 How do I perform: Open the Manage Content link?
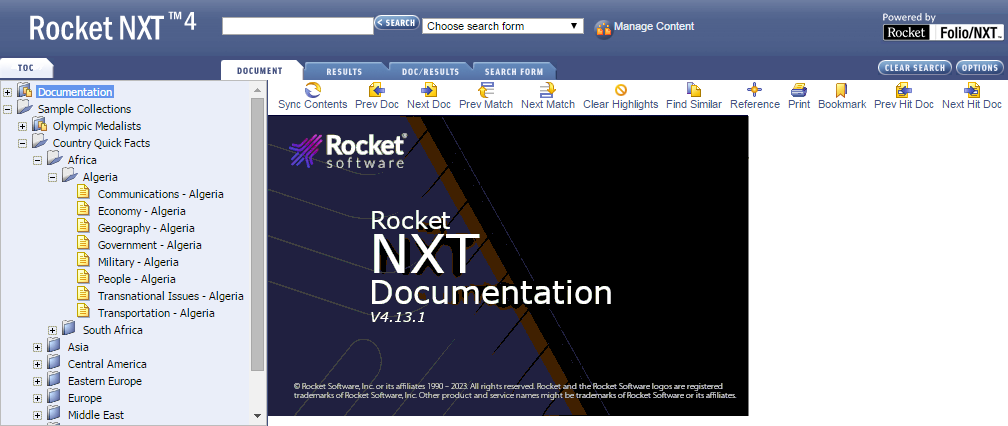[653, 27]
